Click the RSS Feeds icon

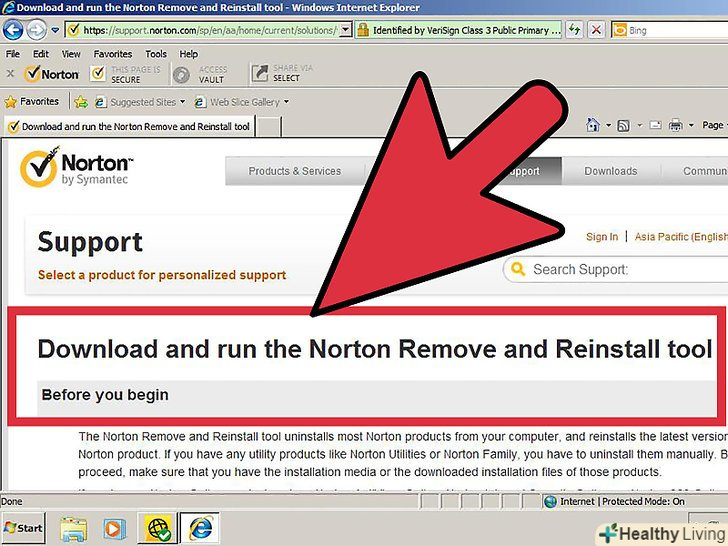point(624,125)
